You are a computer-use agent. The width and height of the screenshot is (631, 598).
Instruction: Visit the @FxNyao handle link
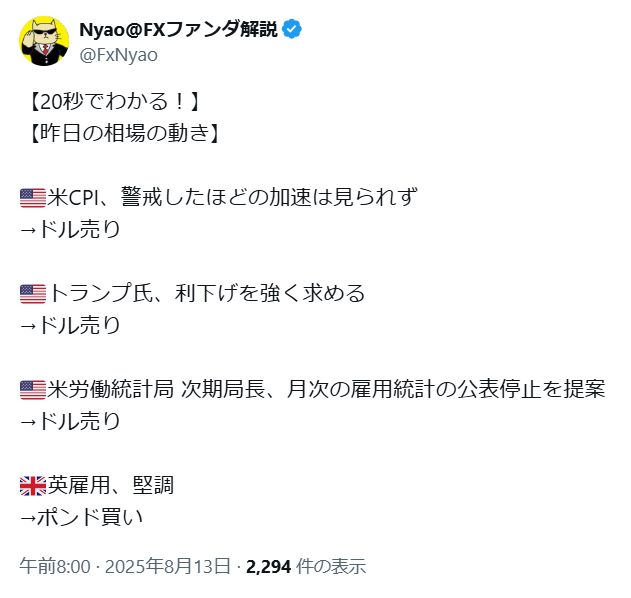point(118,55)
